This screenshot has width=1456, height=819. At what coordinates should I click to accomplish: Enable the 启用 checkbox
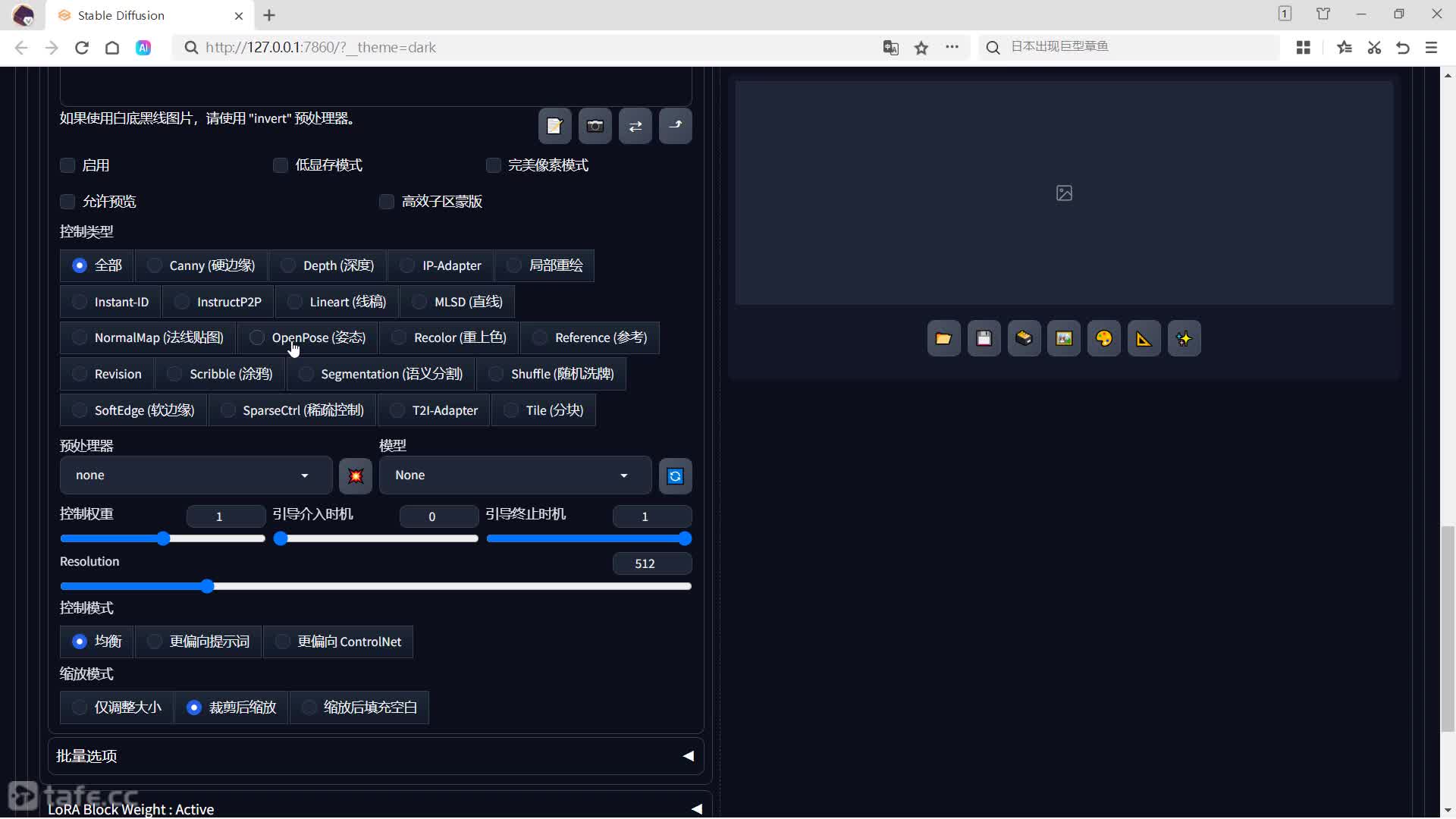[67, 165]
